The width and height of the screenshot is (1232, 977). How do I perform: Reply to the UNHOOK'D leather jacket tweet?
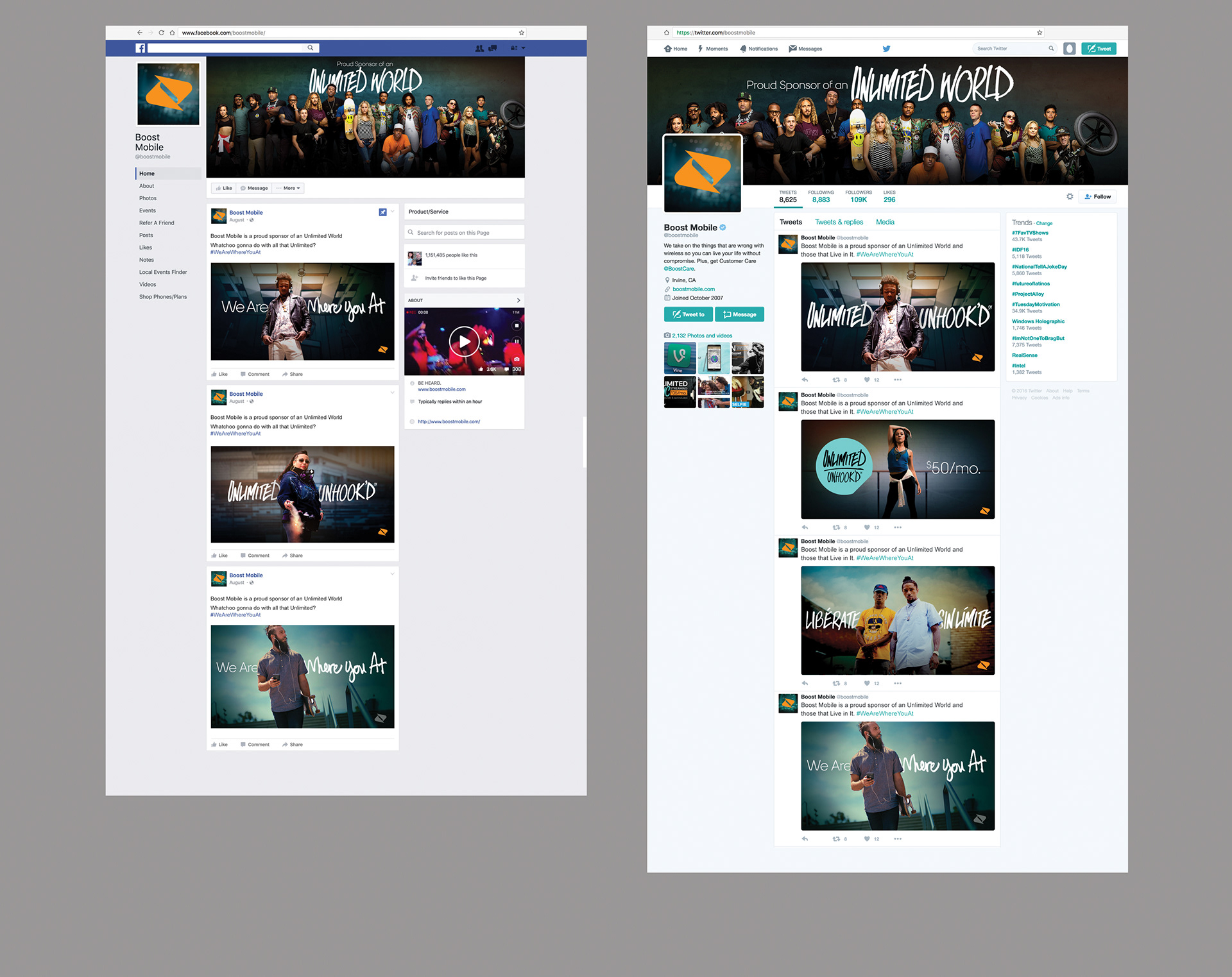[805, 380]
